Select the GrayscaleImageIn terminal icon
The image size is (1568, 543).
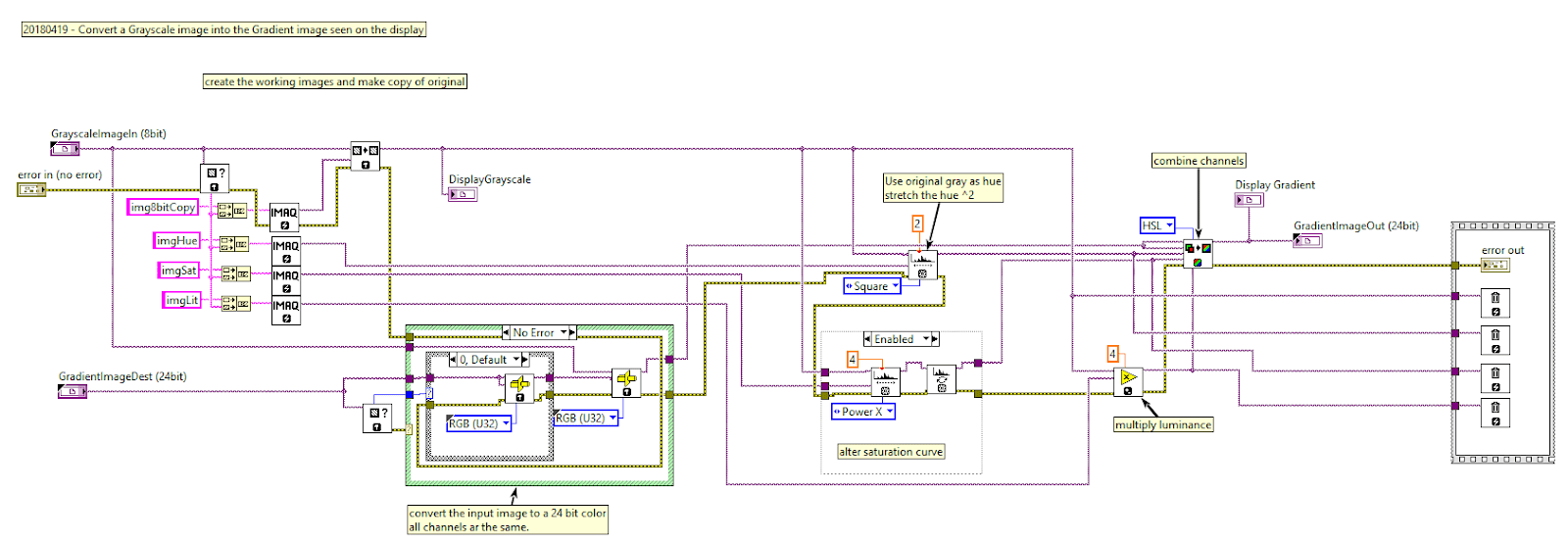pyautogui.click(x=65, y=149)
